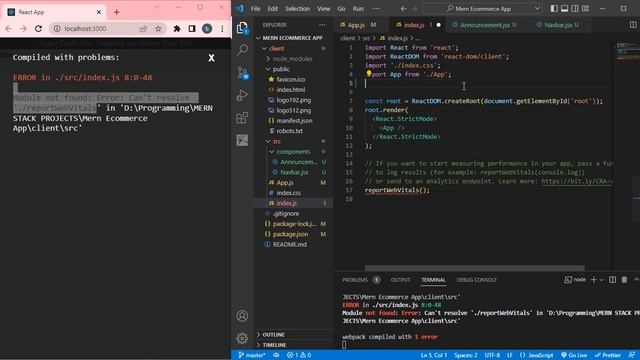Collapse the public folder
The height and width of the screenshot is (360, 640).
(x=268, y=69)
